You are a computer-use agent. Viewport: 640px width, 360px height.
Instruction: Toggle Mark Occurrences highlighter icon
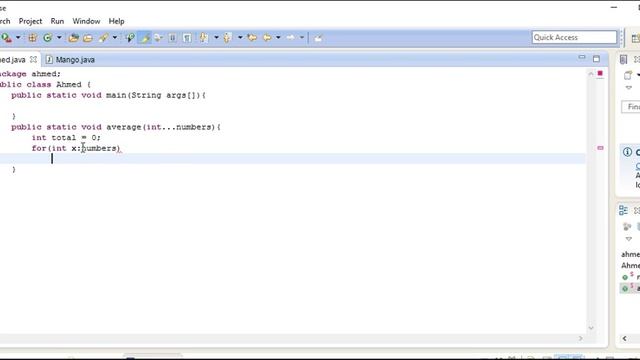pos(144,38)
